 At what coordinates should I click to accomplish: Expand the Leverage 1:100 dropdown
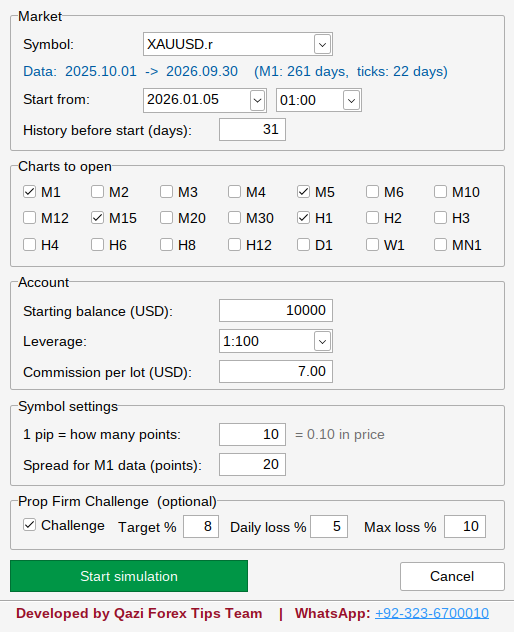click(x=322, y=341)
